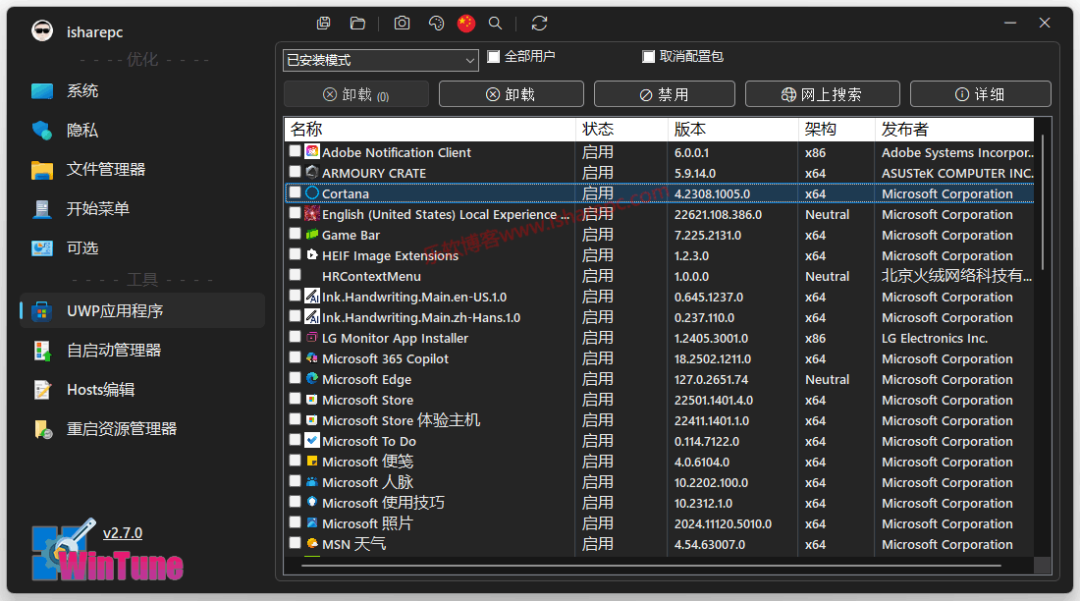1080x601 pixels.
Task: Click the Microsoft 人脉 people icon
Action: coord(312,482)
